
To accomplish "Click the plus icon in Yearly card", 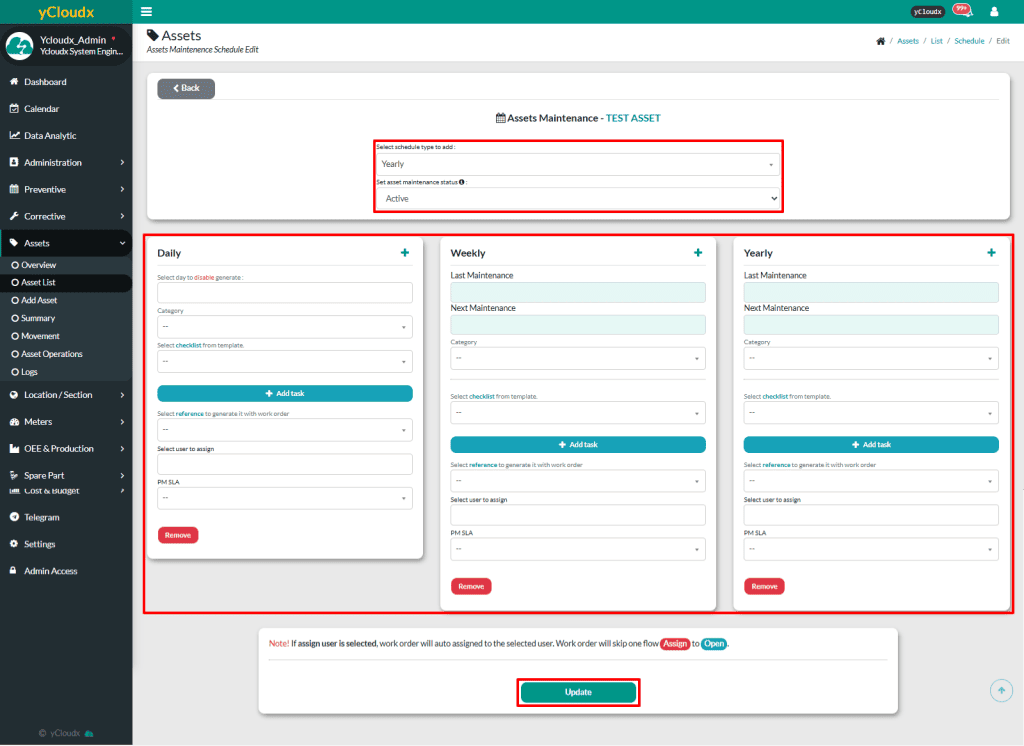I will 991,253.
